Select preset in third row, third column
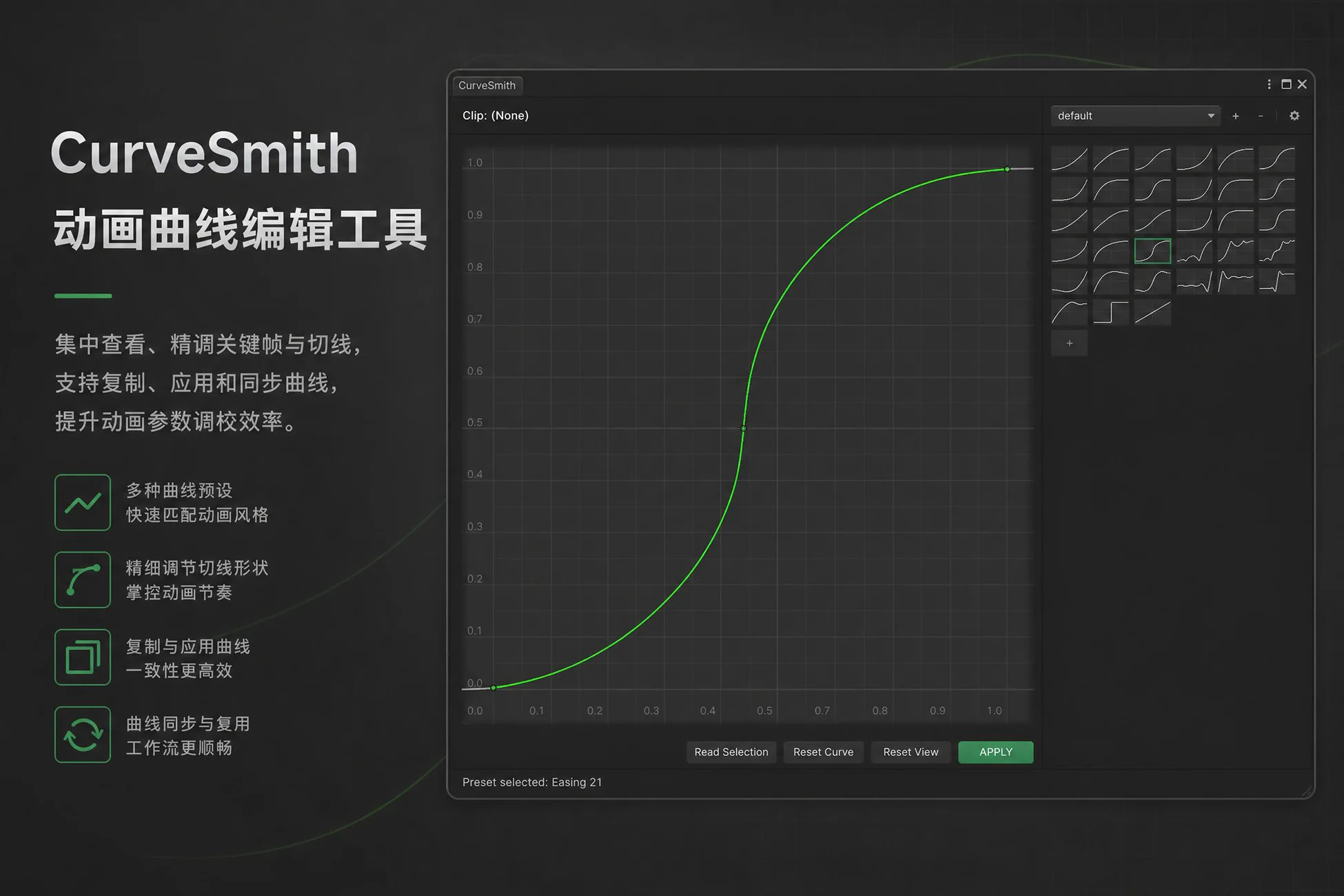This screenshot has width=1344, height=896. click(x=1152, y=221)
